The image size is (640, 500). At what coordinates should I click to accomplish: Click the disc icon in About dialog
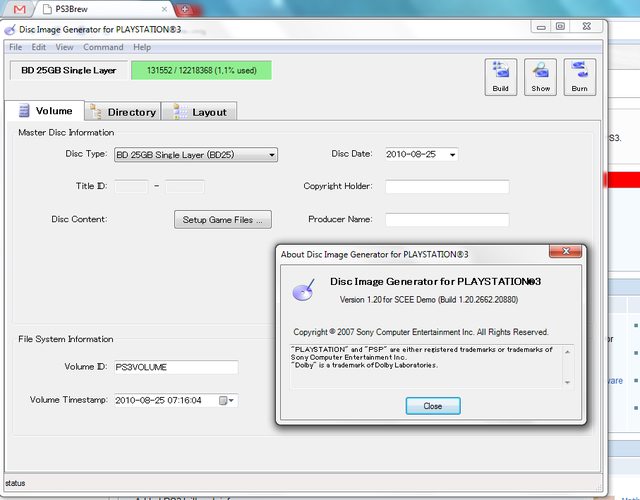tap(302, 291)
